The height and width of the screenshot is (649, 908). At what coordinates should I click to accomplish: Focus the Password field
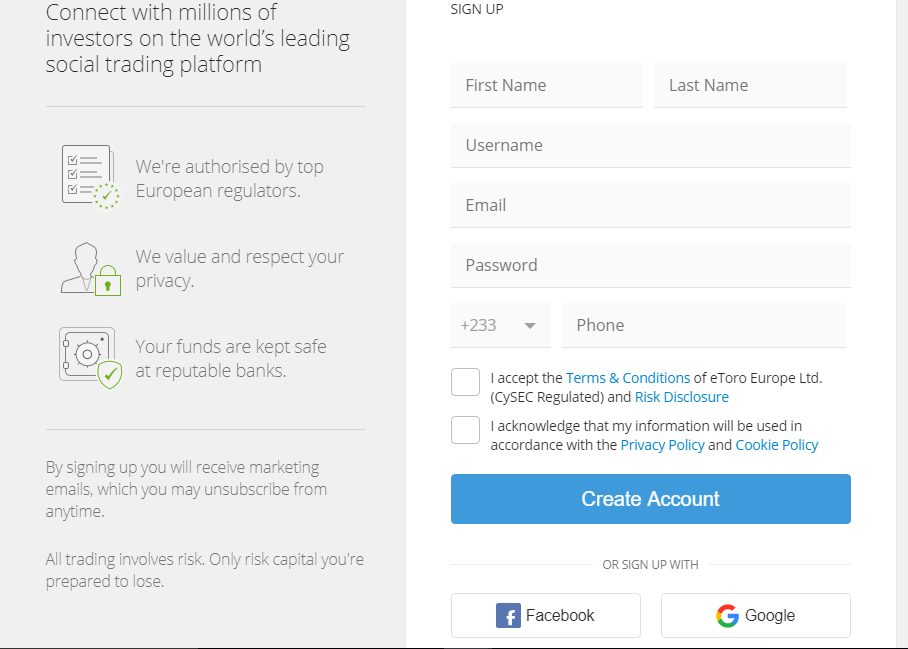point(650,266)
